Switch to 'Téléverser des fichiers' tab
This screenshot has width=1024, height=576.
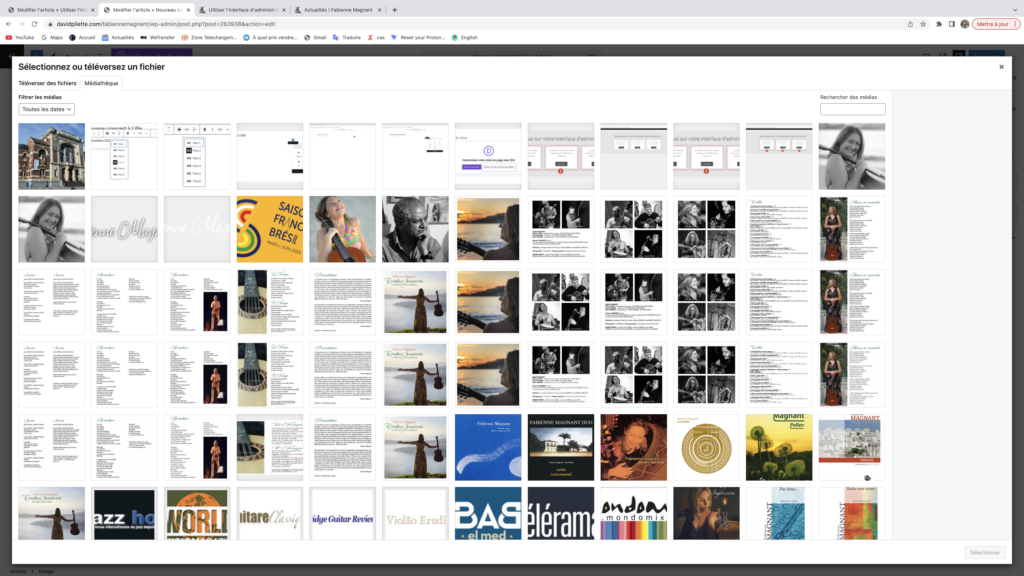click(x=47, y=83)
